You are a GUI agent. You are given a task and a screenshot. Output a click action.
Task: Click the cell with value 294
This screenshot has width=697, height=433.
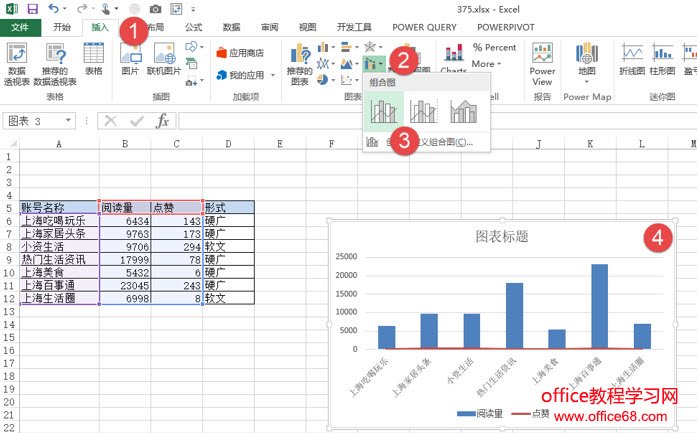[176, 246]
